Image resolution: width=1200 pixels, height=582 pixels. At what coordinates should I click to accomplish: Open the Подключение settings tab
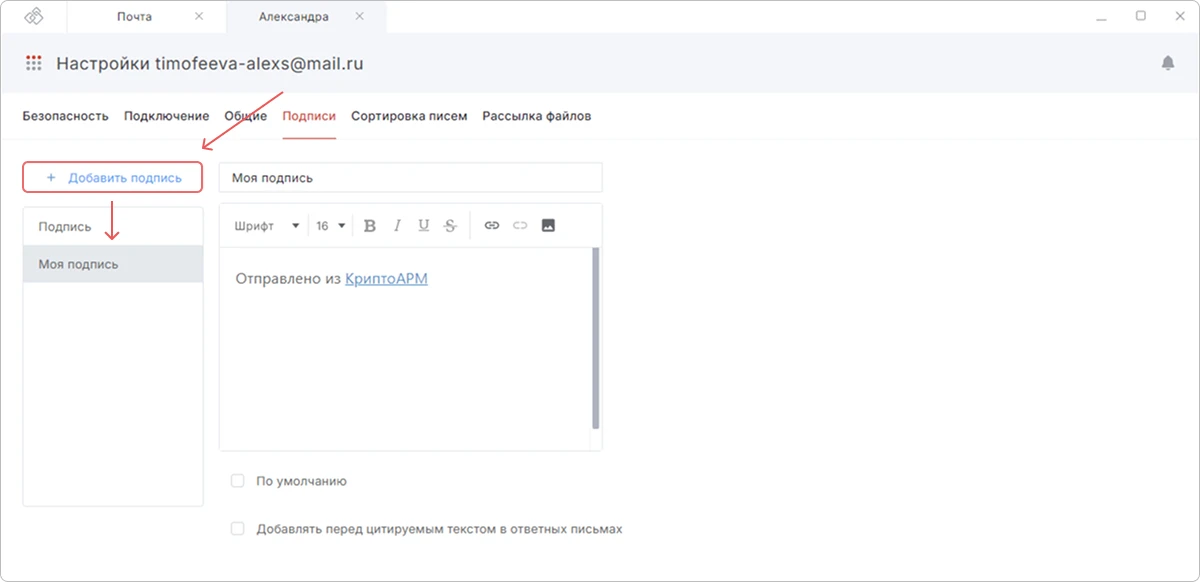pos(167,116)
